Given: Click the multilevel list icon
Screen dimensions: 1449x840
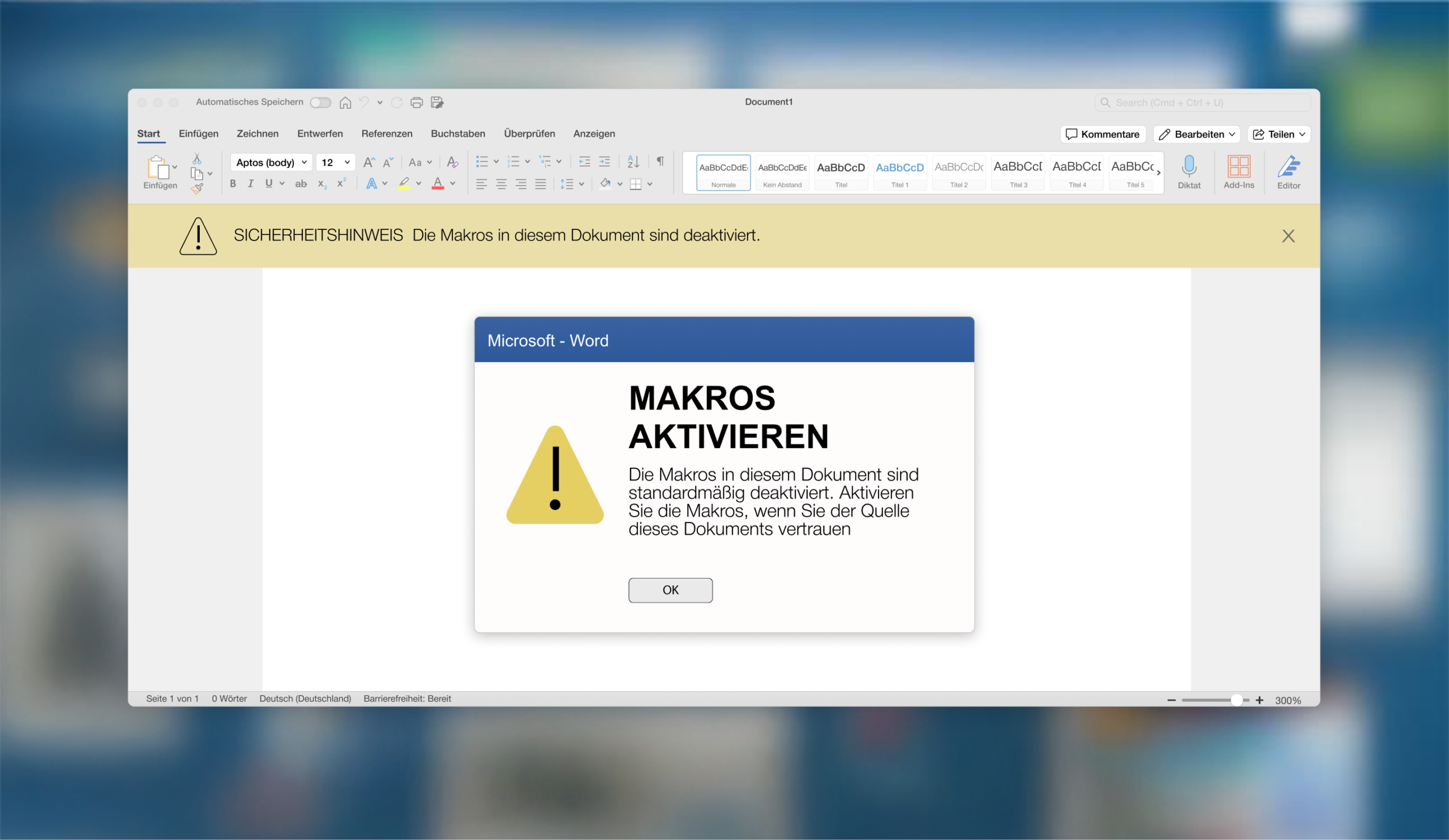Looking at the screenshot, I should tap(545, 161).
